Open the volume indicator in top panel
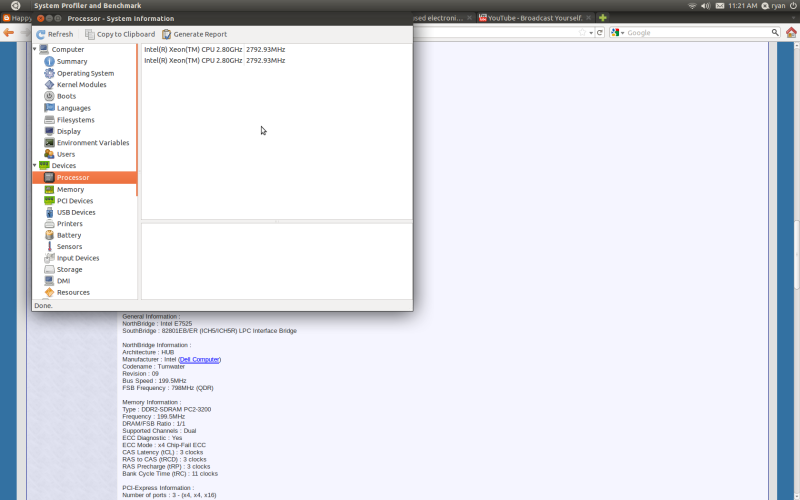 (706, 6)
